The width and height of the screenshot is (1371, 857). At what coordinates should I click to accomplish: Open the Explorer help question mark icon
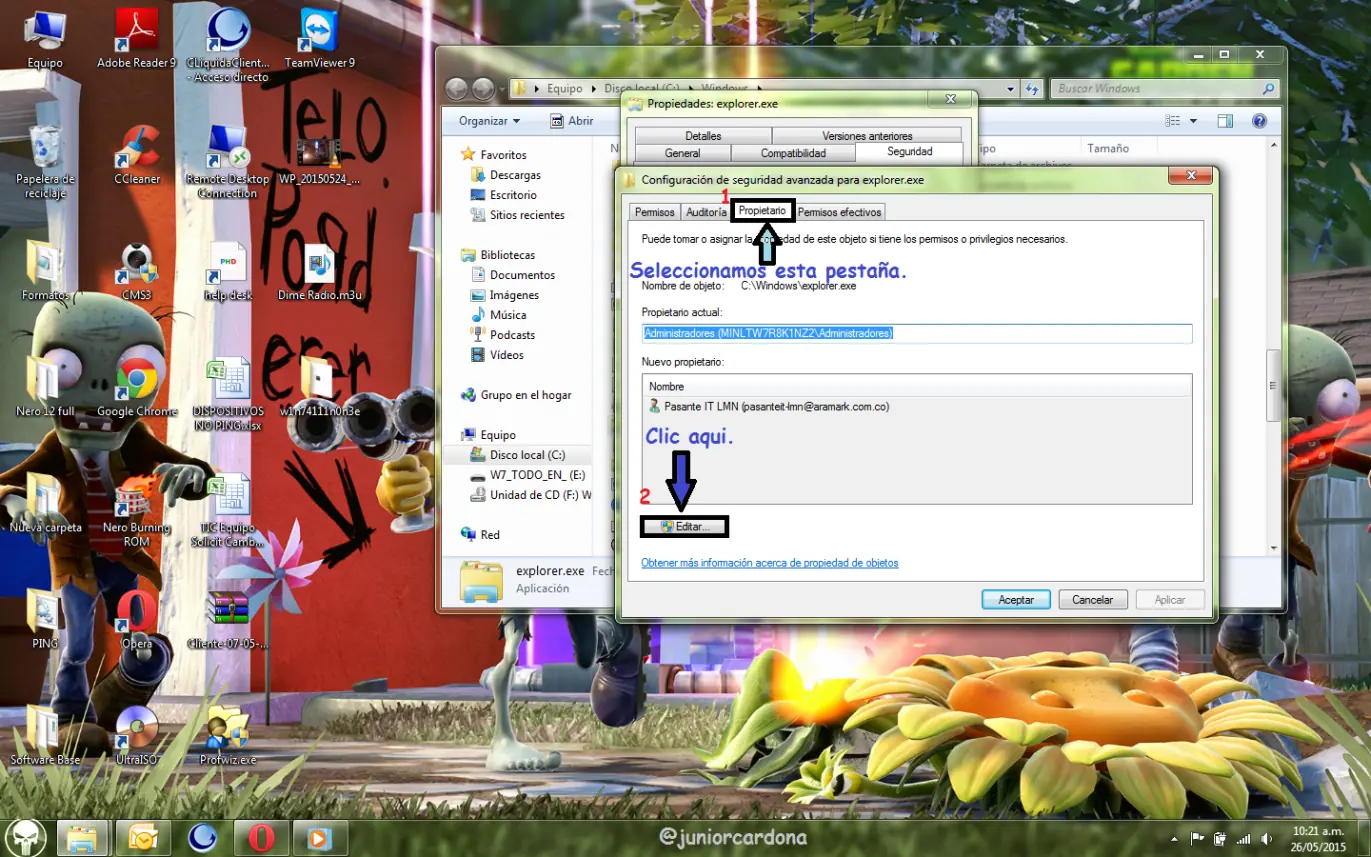point(1259,121)
